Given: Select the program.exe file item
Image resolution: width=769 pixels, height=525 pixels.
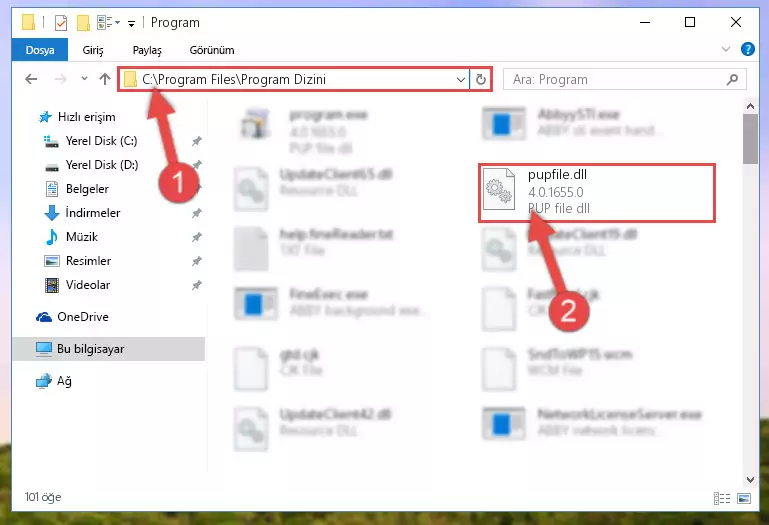Looking at the screenshot, I should [304, 131].
